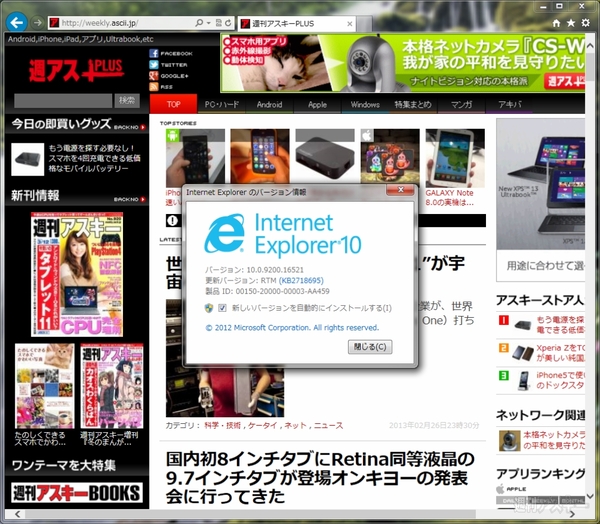Select the Apple navigation tab
The height and width of the screenshot is (524, 600).
[x=317, y=104]
